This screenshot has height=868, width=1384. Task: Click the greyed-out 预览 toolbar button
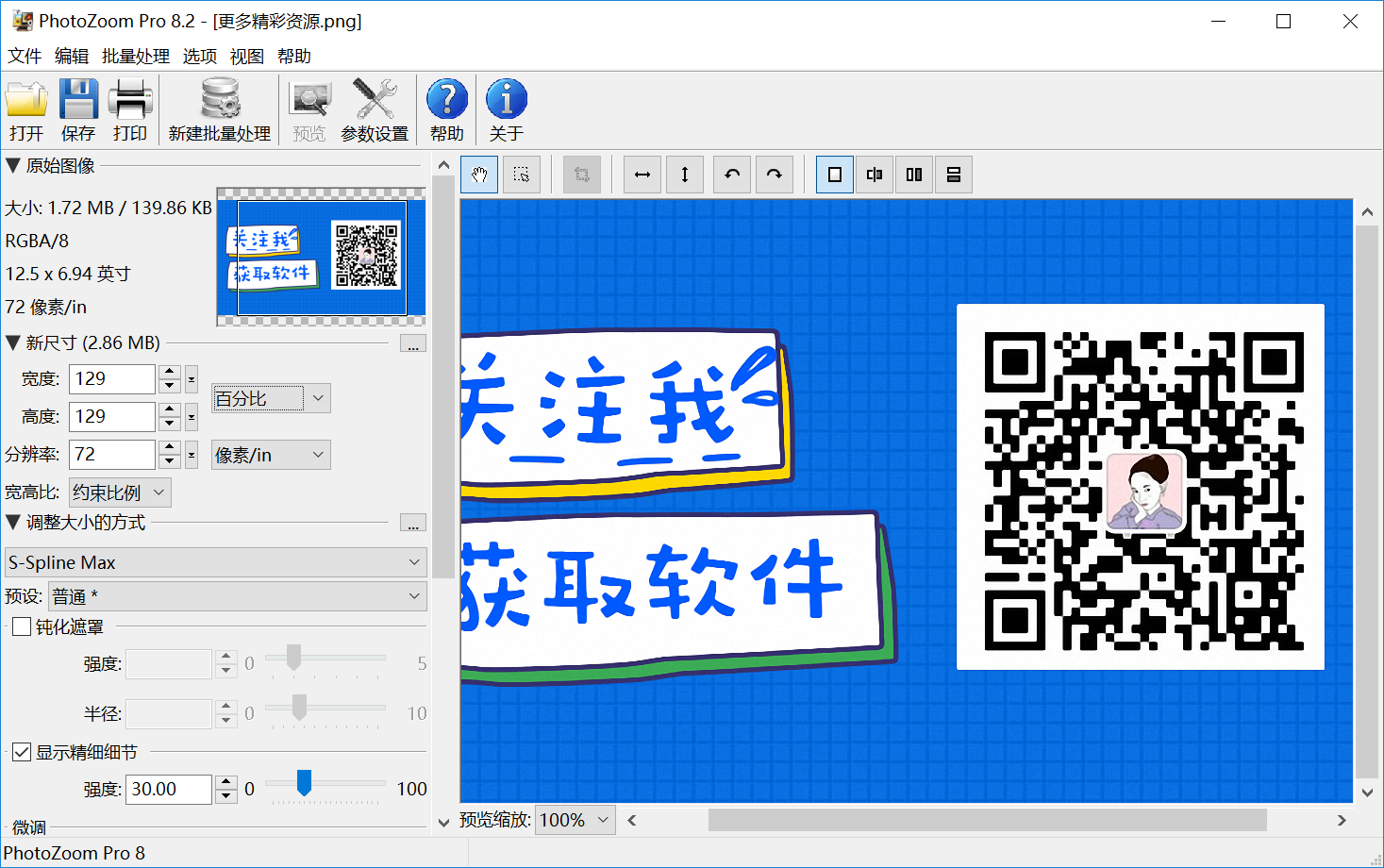pos(309,109)
